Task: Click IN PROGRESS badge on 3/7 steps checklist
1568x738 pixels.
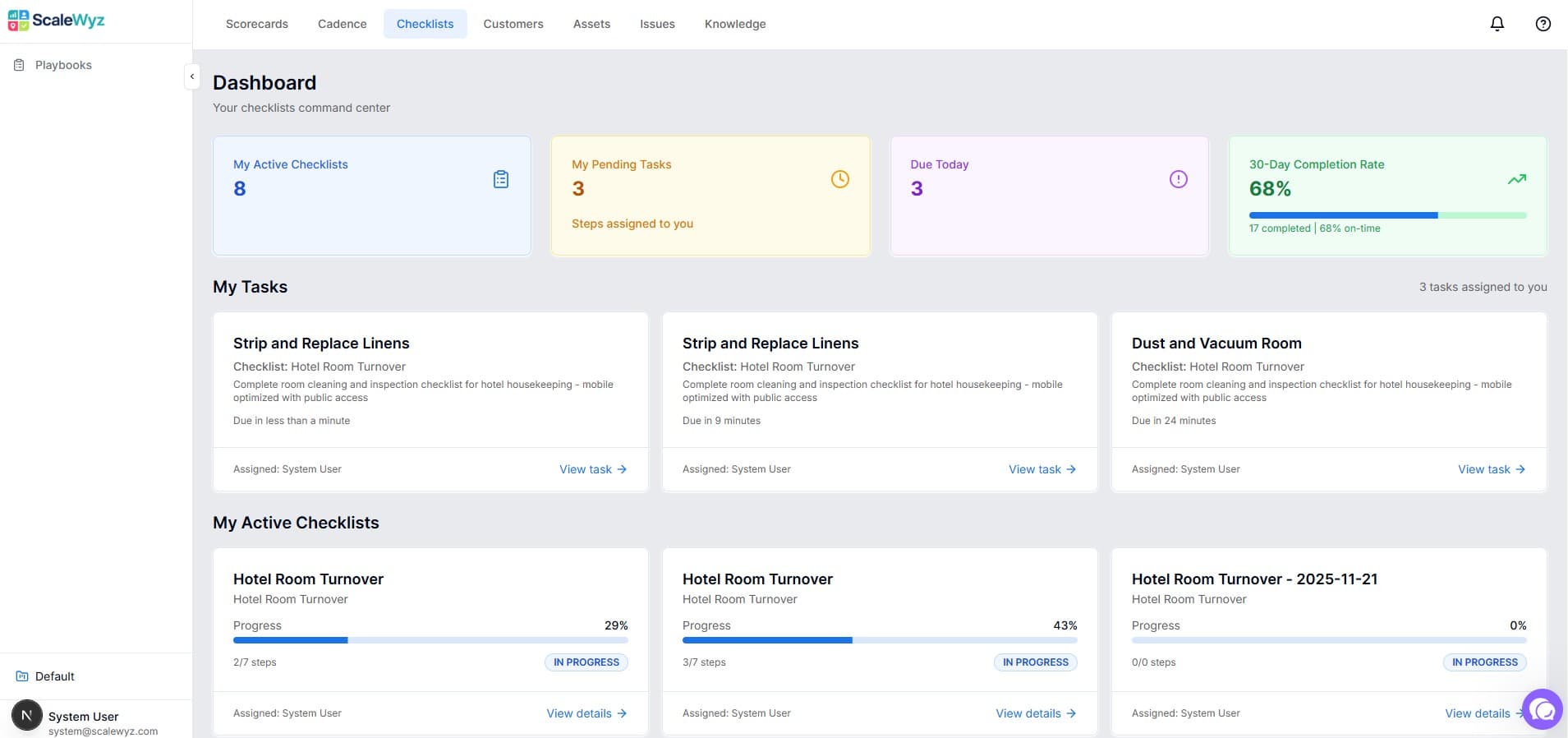Action: (1036, 662)
